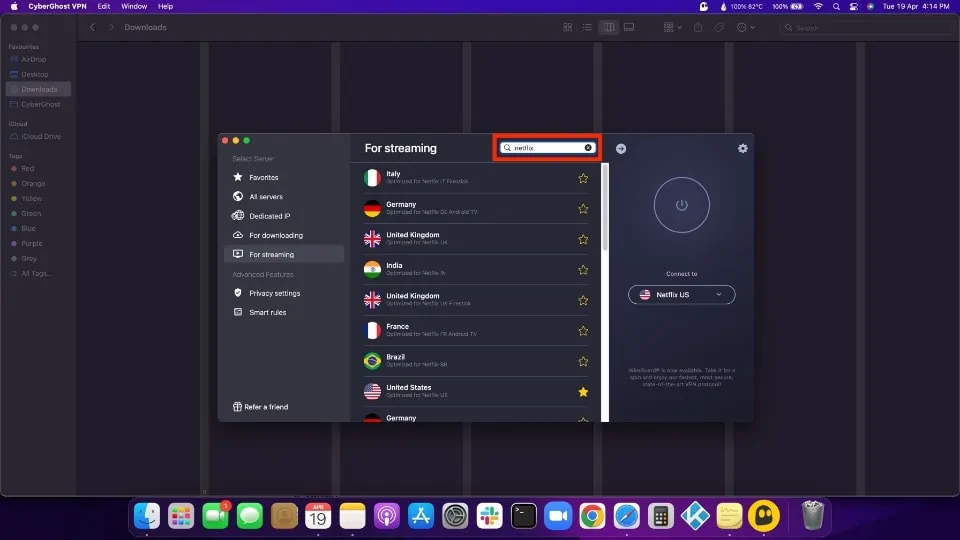Open Control Center in menu bar
Viewport: 960px width, 540px height.
853,6
